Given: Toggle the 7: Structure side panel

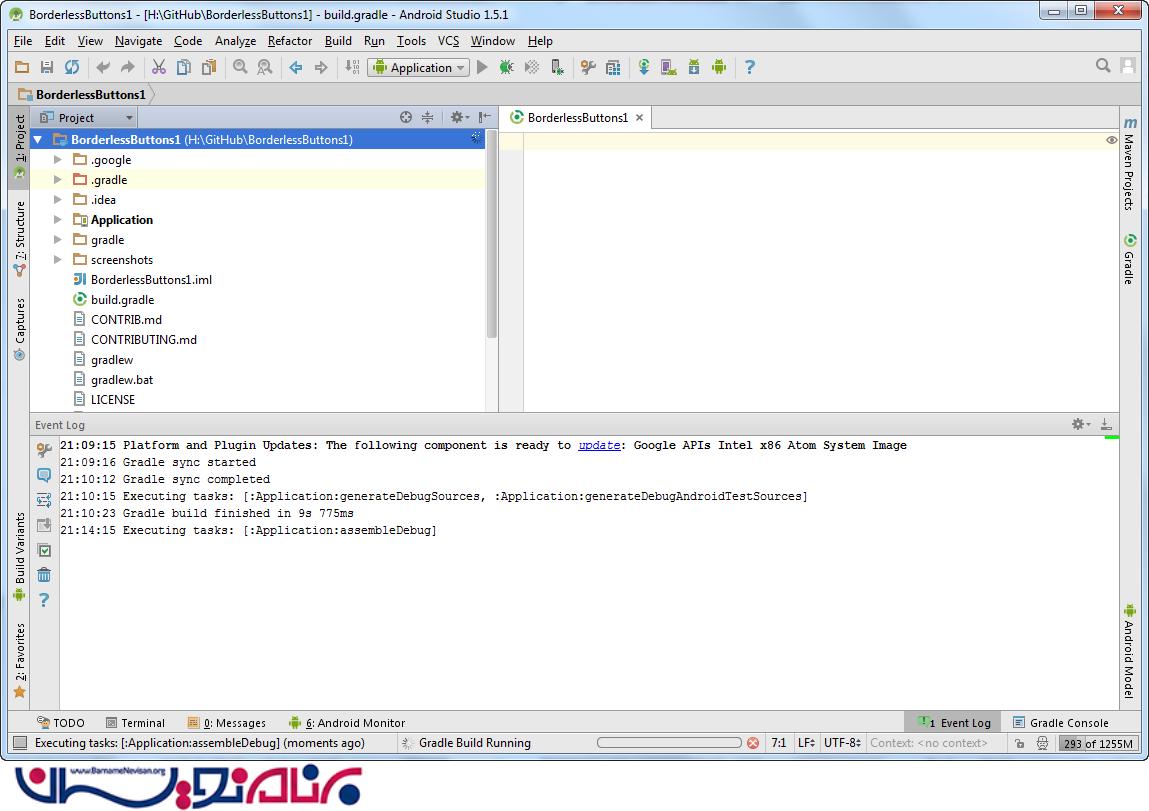Looking at the screenshot, I should tap(20, 239).
